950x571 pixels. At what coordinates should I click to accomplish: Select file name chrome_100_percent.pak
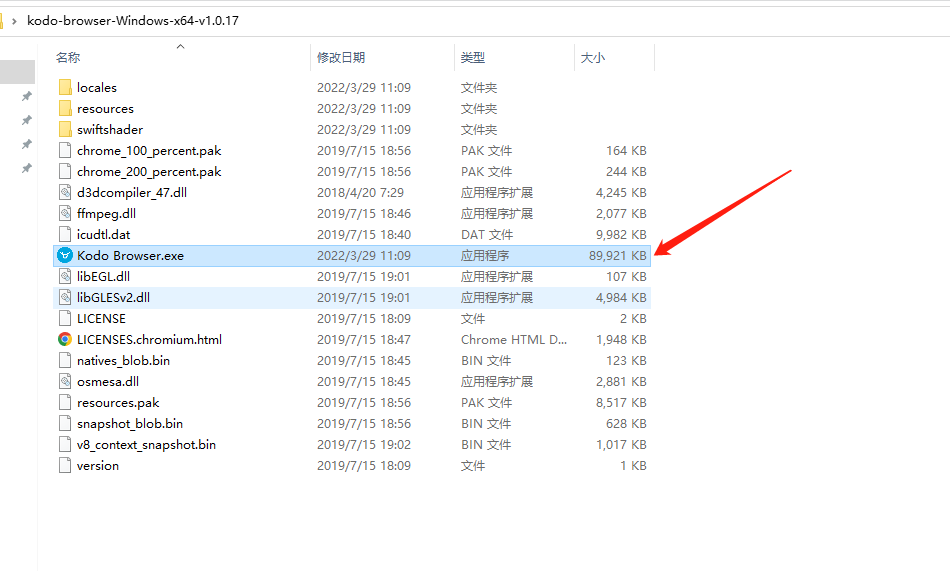click(149, 150)
